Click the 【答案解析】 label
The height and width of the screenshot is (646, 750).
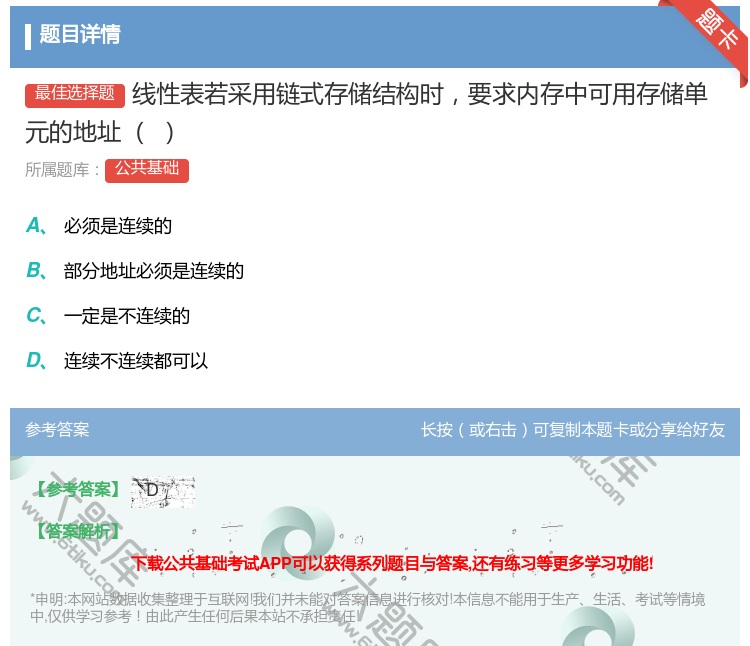78,531
